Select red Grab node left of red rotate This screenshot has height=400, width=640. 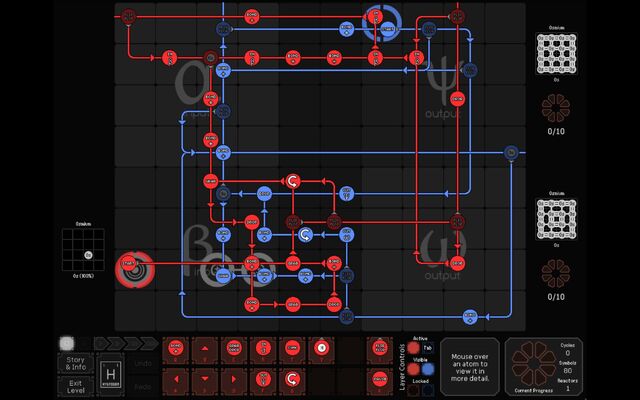tap(211, 181)
